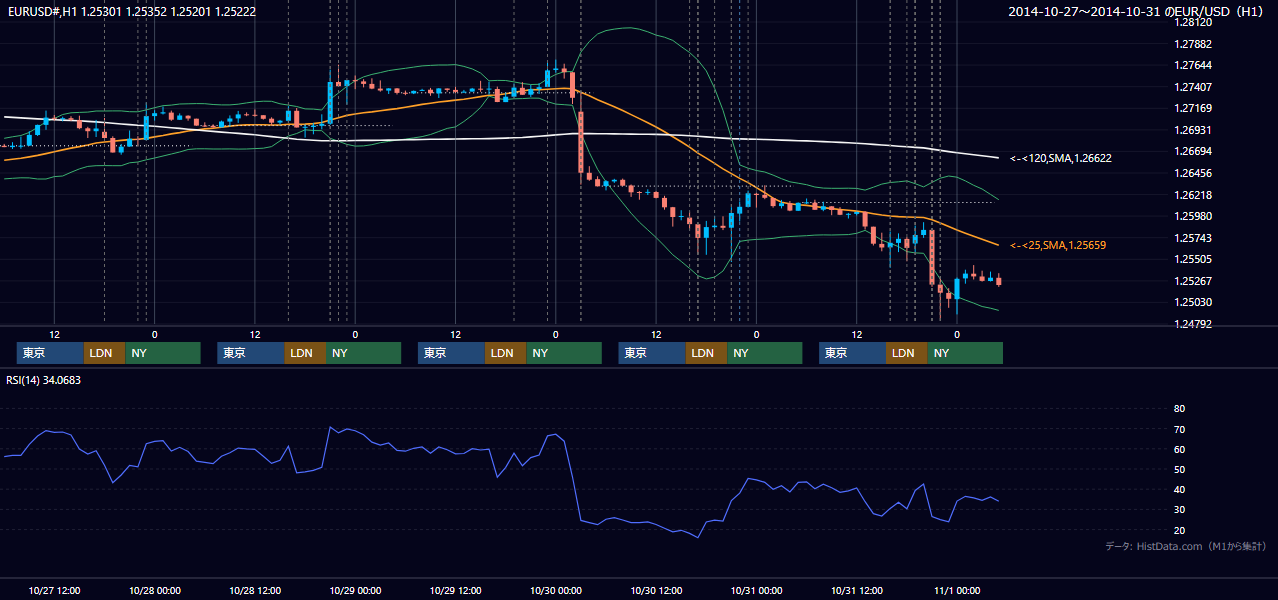Click the RSI 20 level label
Screen dimensions: 1278x600
[x=1179, y=530]
